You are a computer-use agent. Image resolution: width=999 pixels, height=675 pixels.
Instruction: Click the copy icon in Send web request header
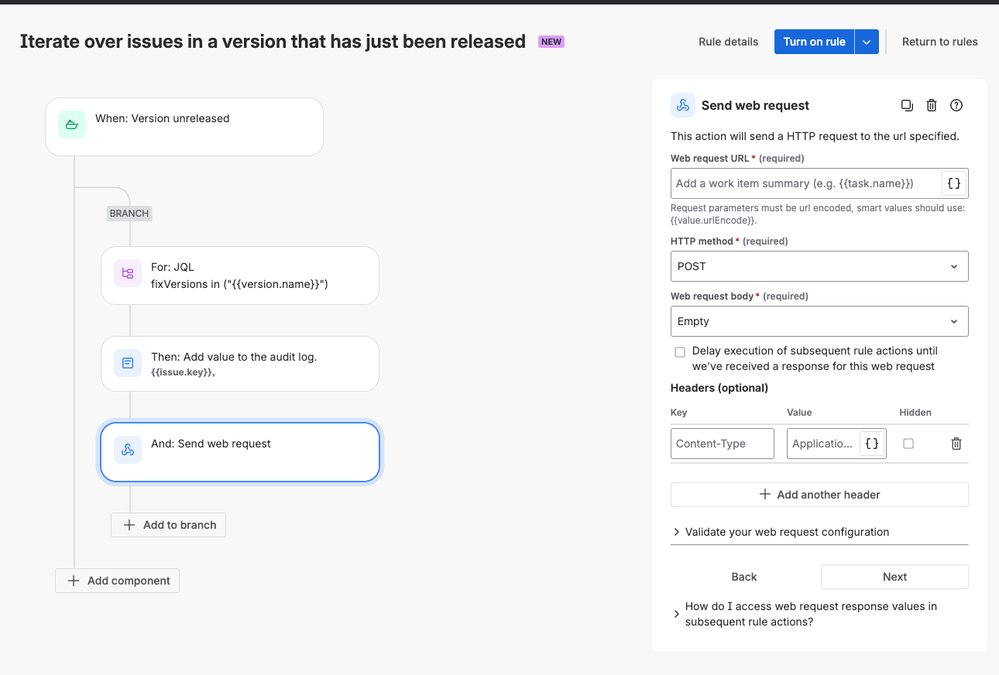tap(907, 105)
